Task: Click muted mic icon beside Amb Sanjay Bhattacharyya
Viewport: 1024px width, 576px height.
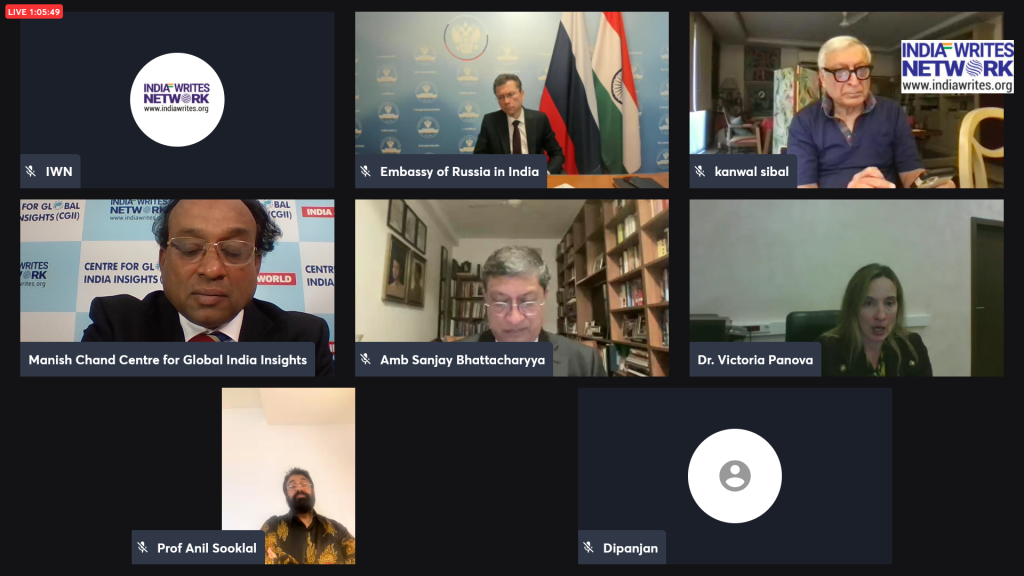Action: pos(366,359)
